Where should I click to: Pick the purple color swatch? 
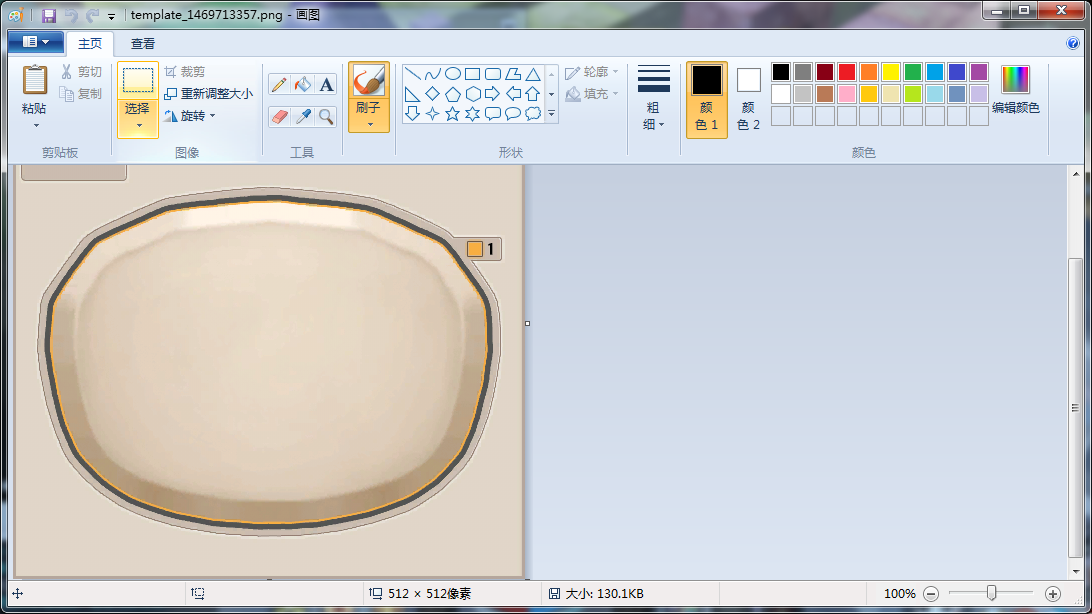coord(979,72)
